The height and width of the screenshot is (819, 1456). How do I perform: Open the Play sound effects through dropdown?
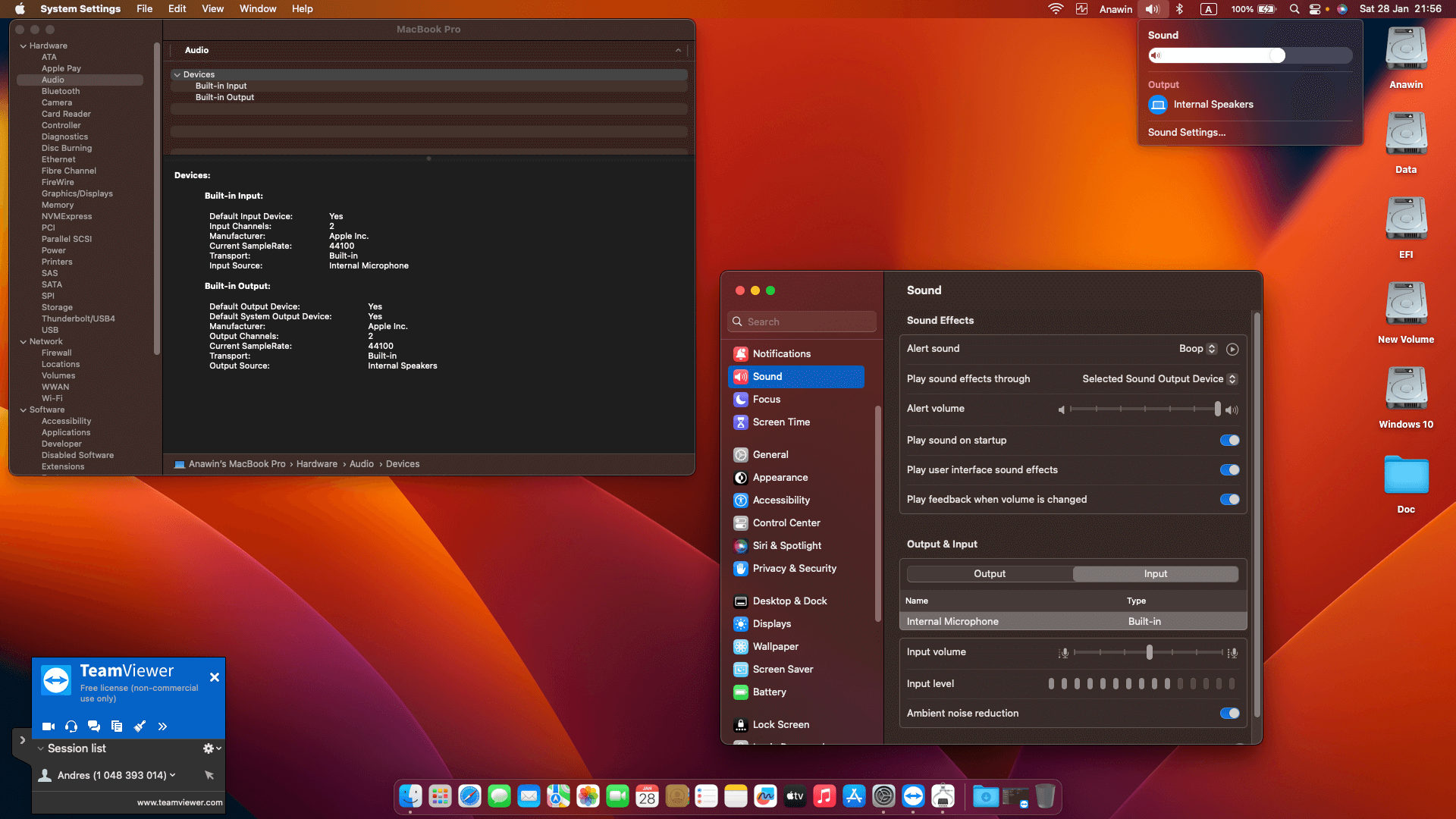click(1159, 378)
